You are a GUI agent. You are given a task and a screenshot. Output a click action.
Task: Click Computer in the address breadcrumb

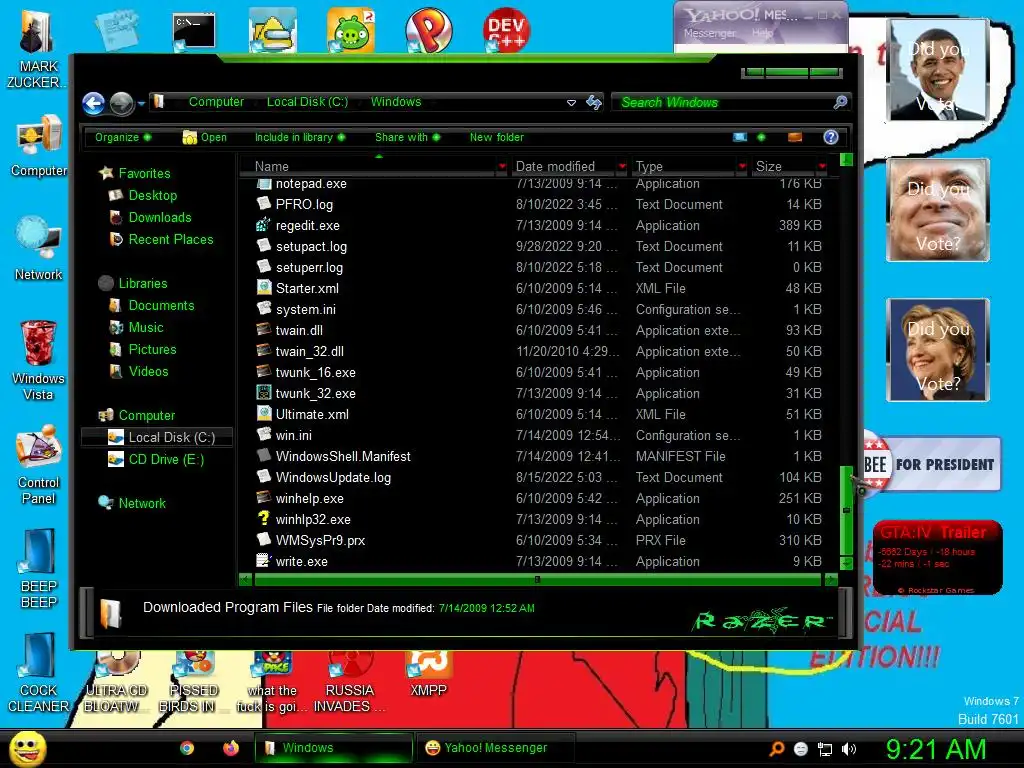tap(216, 102)
